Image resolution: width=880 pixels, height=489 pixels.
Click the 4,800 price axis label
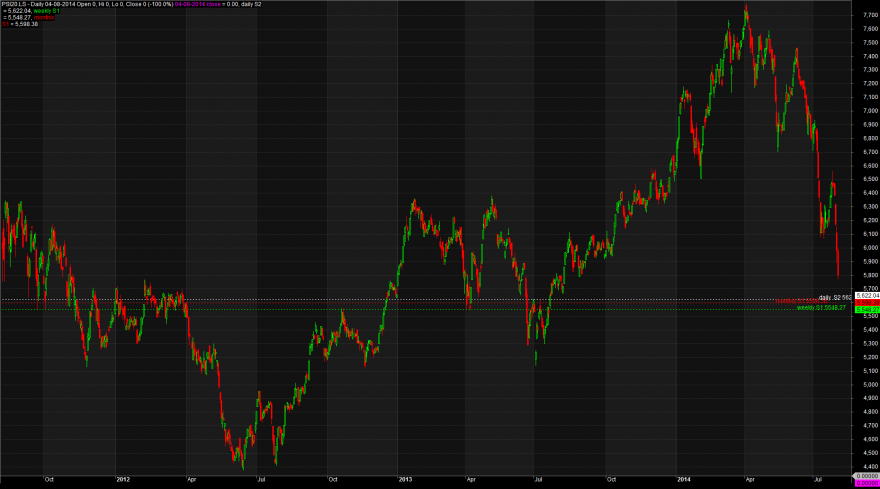[870, 412]
